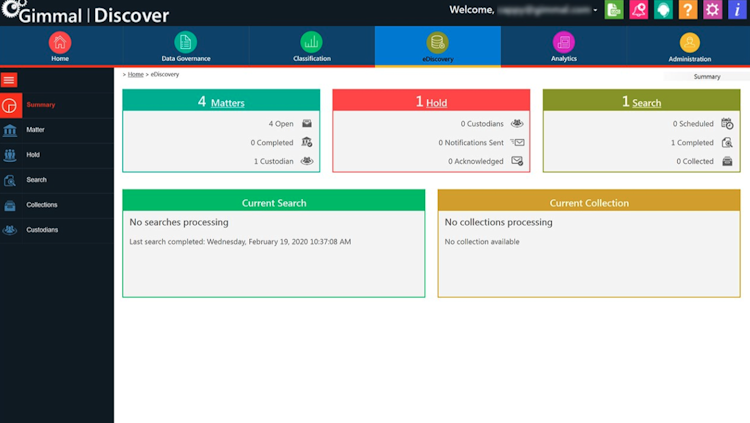Click the Collections box sidebar icon
This screenshot has height=423, width=750.
pyautogui.click(x=10, y=206)
